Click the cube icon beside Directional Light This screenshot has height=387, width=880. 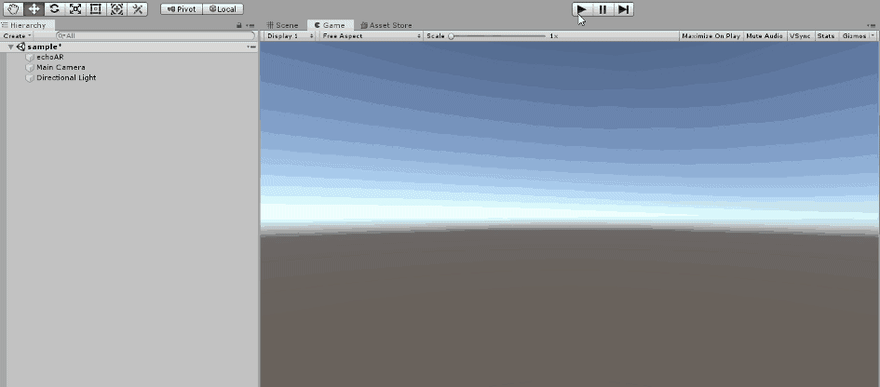(x=30, y=78)
